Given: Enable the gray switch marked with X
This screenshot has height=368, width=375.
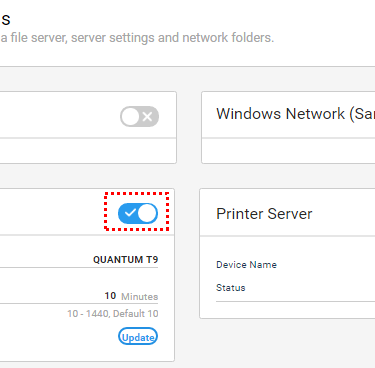Looking at the screenshot, I should [x=139, y=116].
